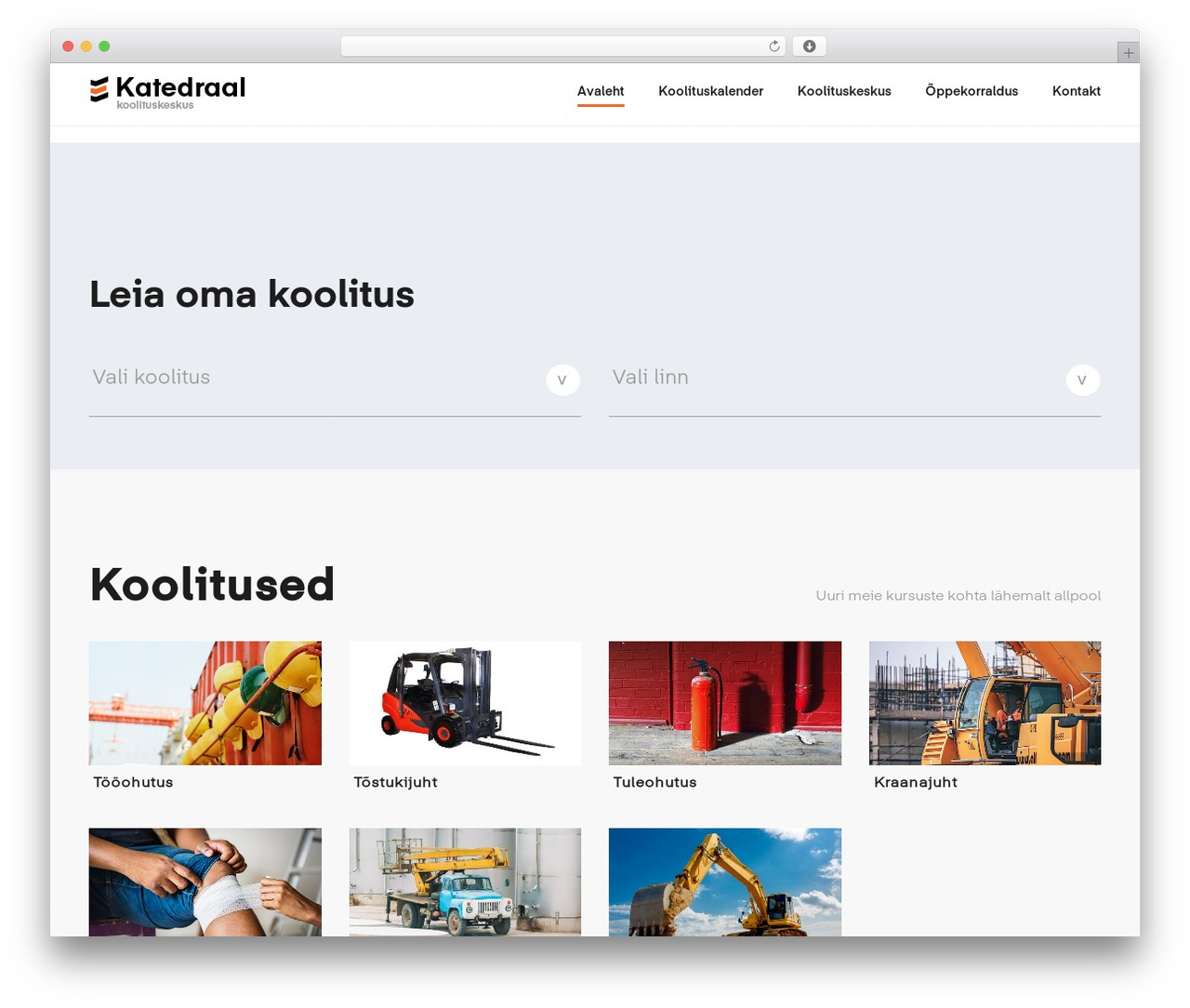
Task: Open the Kraanajuht crane thumbnail
Action: 985,703
